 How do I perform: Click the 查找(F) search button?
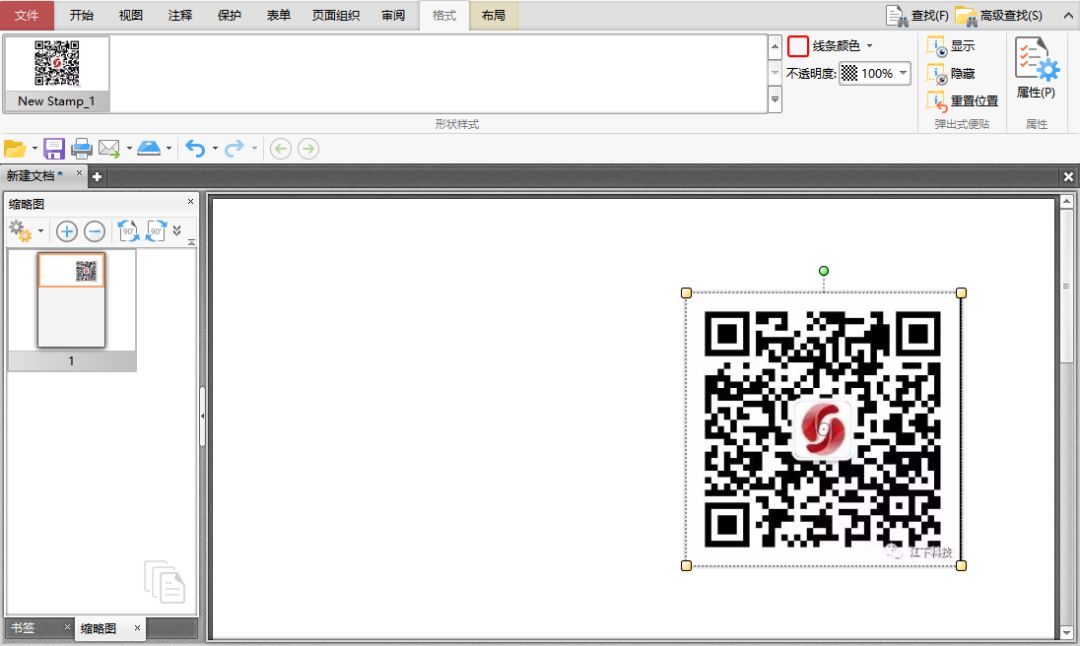point(917,15)
